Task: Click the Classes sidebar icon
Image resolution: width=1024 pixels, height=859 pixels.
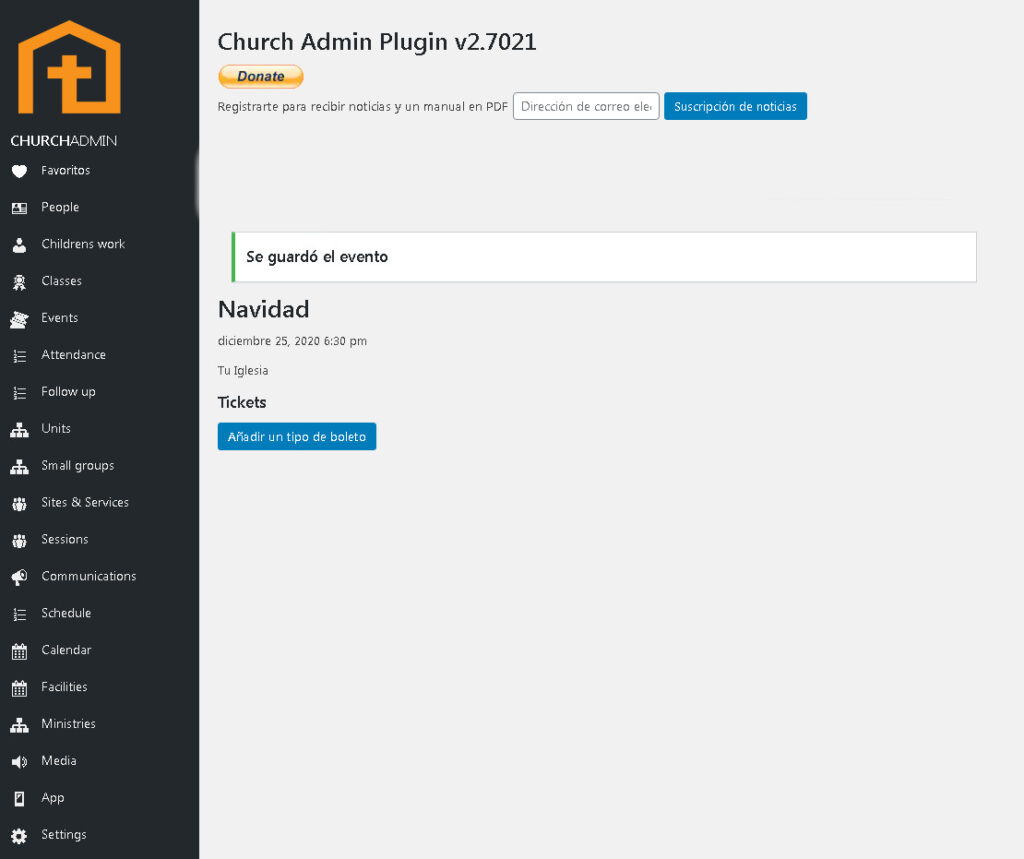Action: click(x=19, y=282)
